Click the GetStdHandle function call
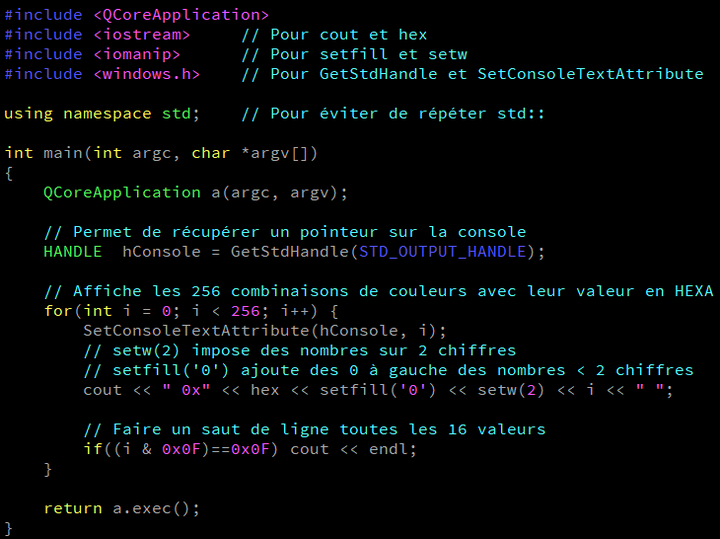The width and height of the screenshot is (720, 539). tap(289, 252)
